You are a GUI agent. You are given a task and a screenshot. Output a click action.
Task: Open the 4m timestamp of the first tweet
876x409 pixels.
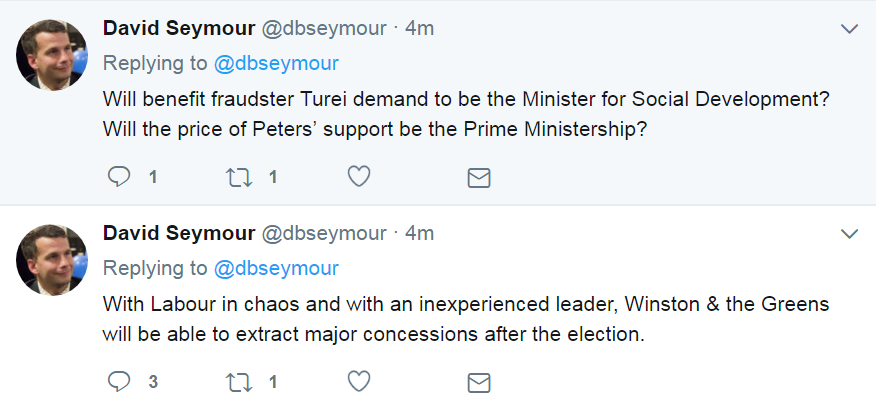(x=419, y=28)
